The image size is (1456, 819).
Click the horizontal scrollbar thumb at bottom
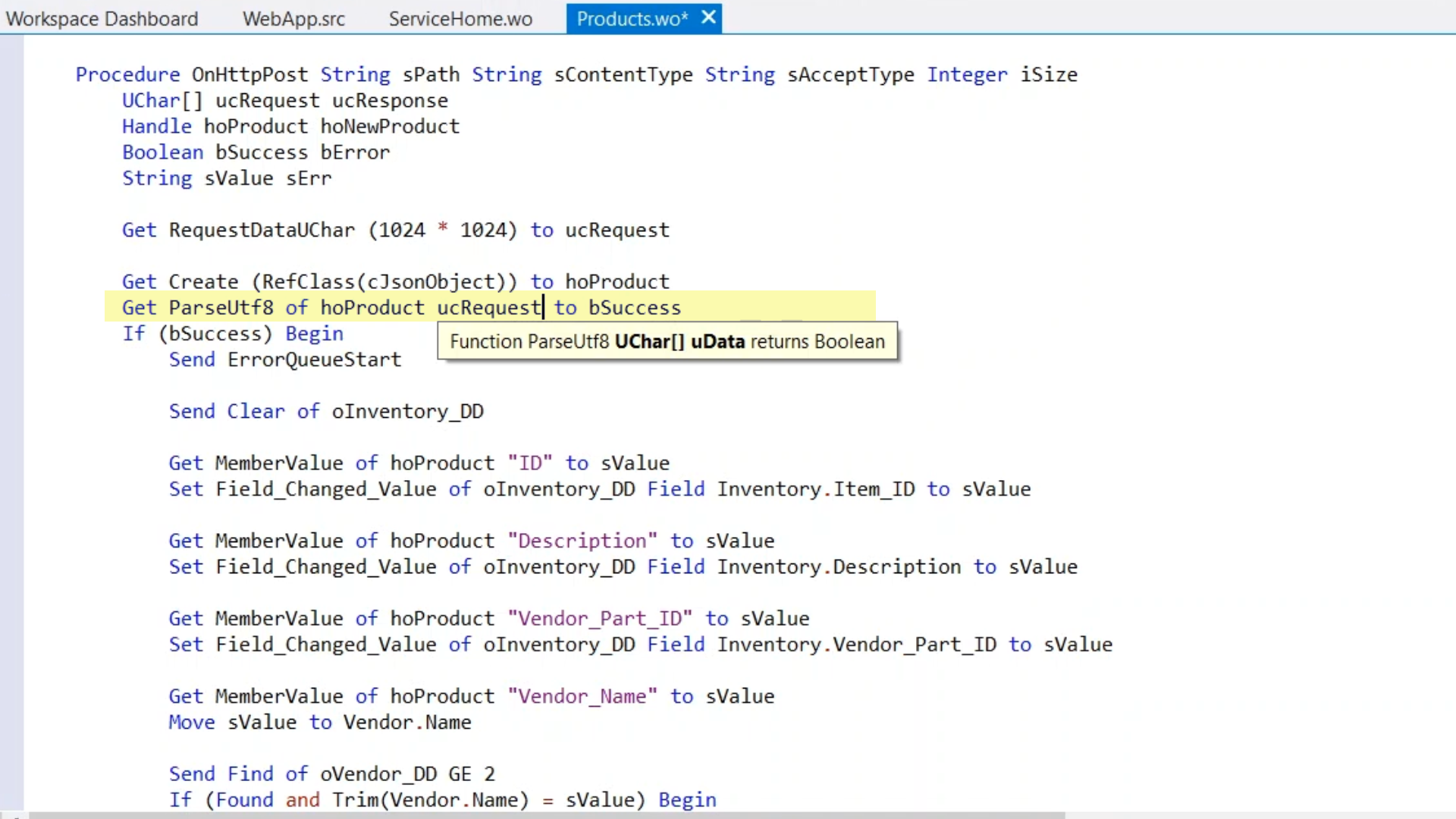click(546, 815)
